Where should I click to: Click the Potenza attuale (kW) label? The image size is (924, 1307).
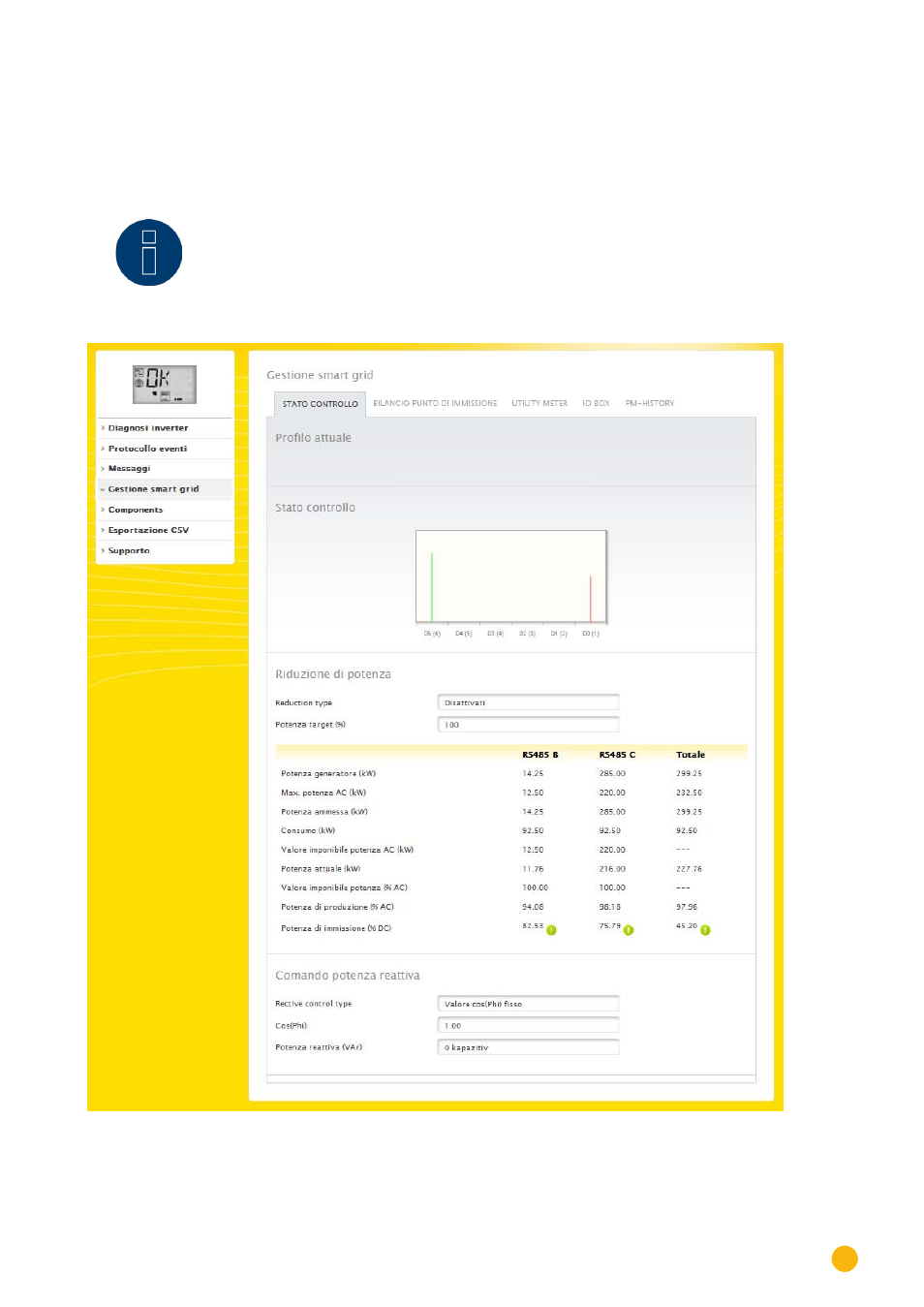tap(321, 869)
